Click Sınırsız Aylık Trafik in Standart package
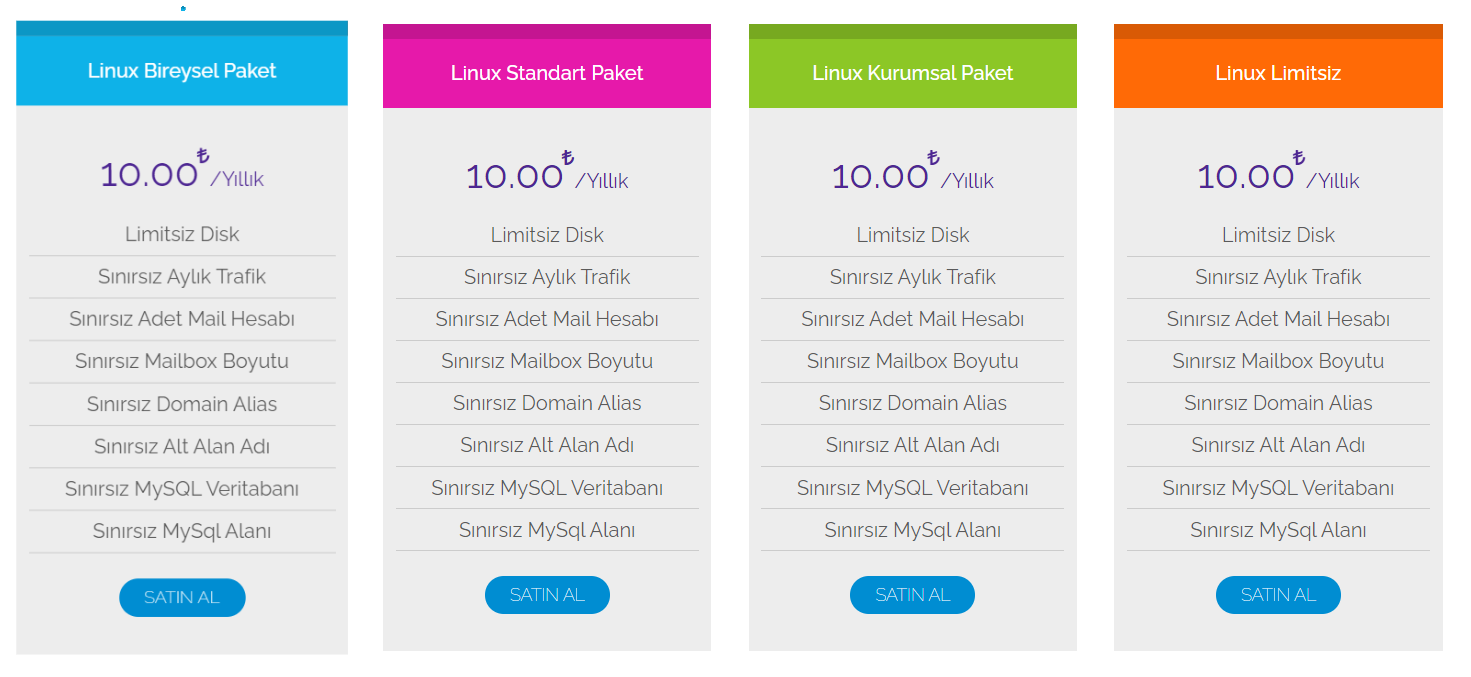This screenshot has height=677, width=1471. [547, 277]
